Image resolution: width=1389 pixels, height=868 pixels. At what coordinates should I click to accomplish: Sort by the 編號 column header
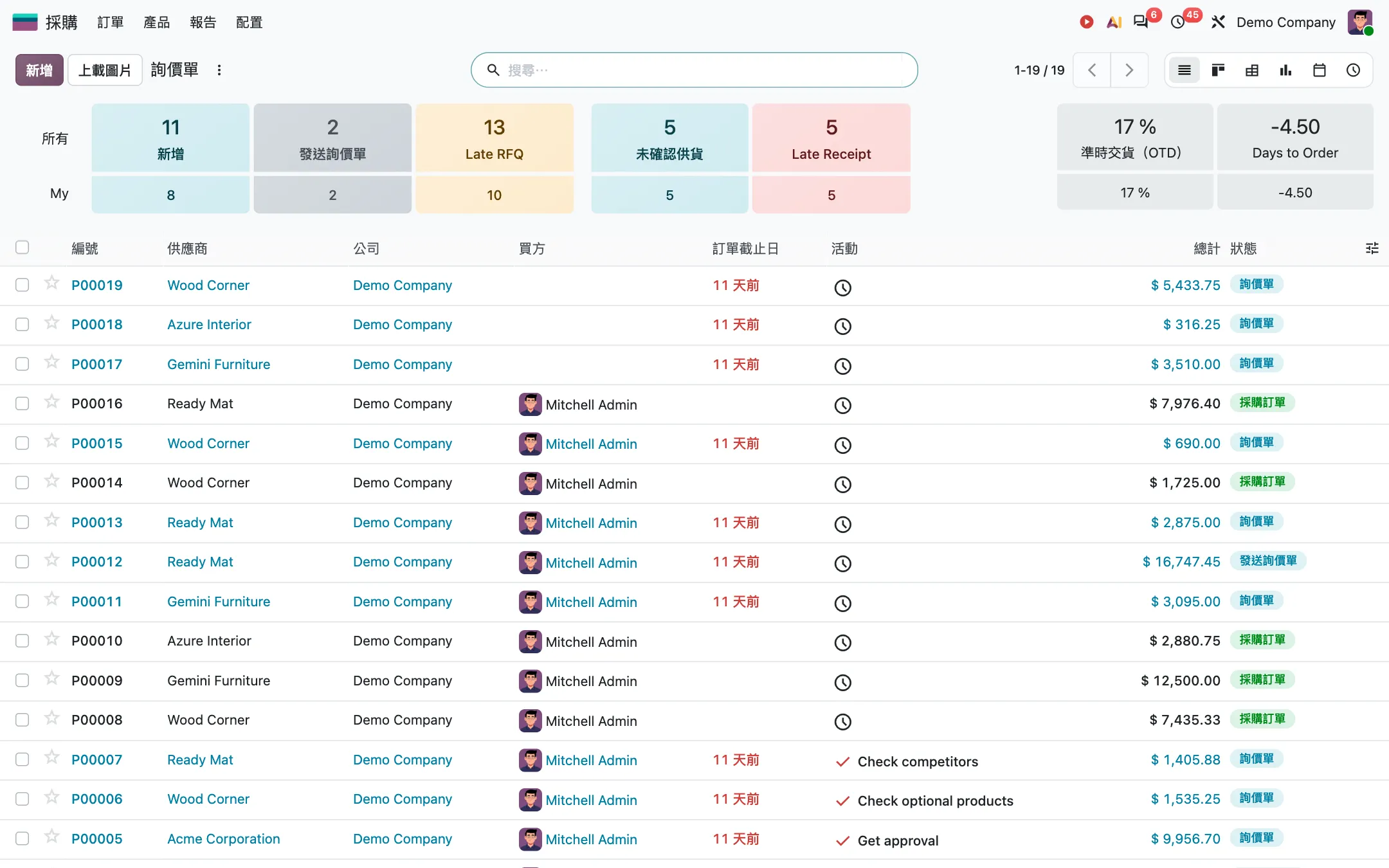click(85, 248)
